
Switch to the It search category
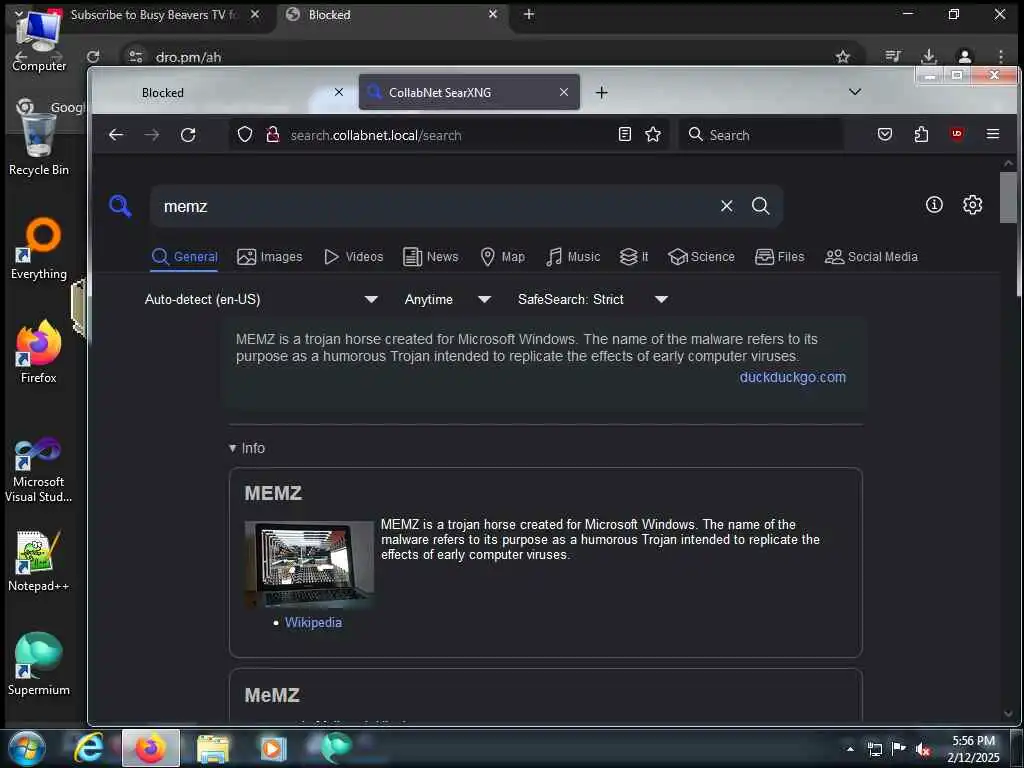tap(633, 257)
